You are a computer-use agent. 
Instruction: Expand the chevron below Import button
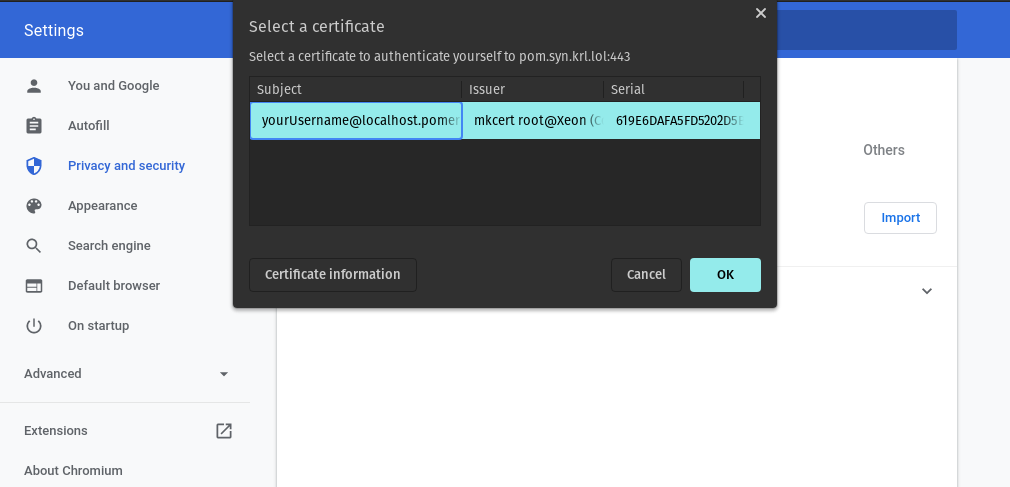pos(926,291)
